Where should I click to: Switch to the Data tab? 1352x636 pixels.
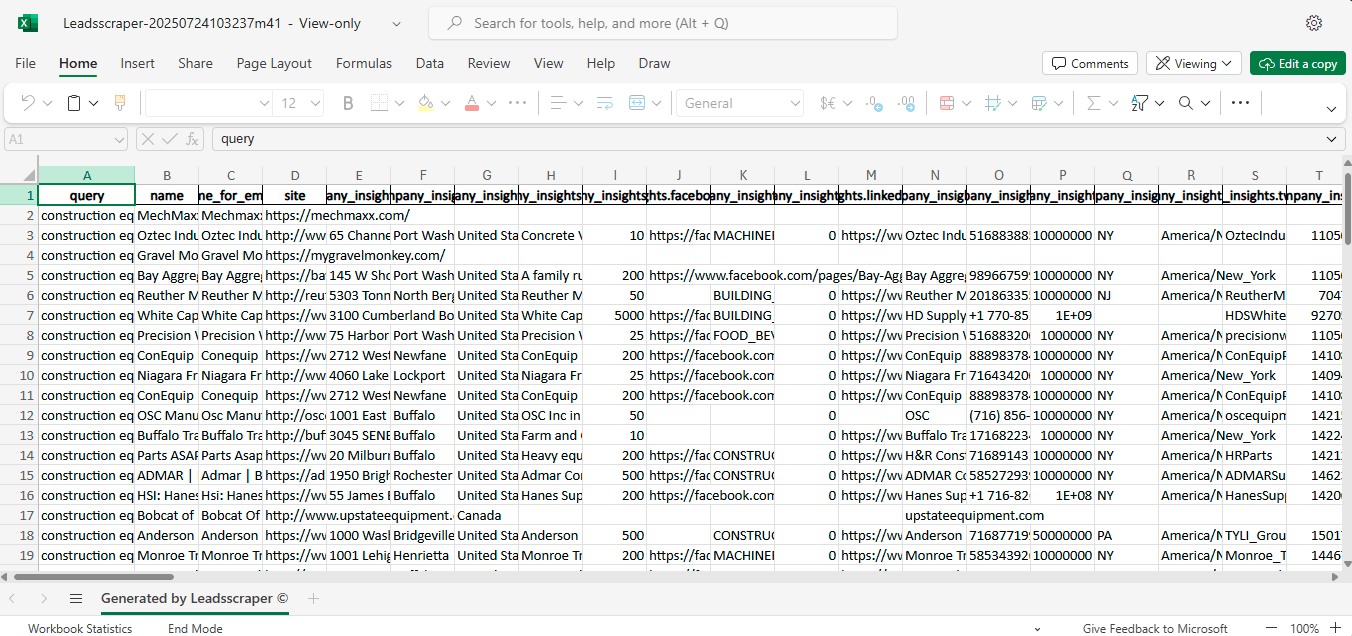coord(430,63)
